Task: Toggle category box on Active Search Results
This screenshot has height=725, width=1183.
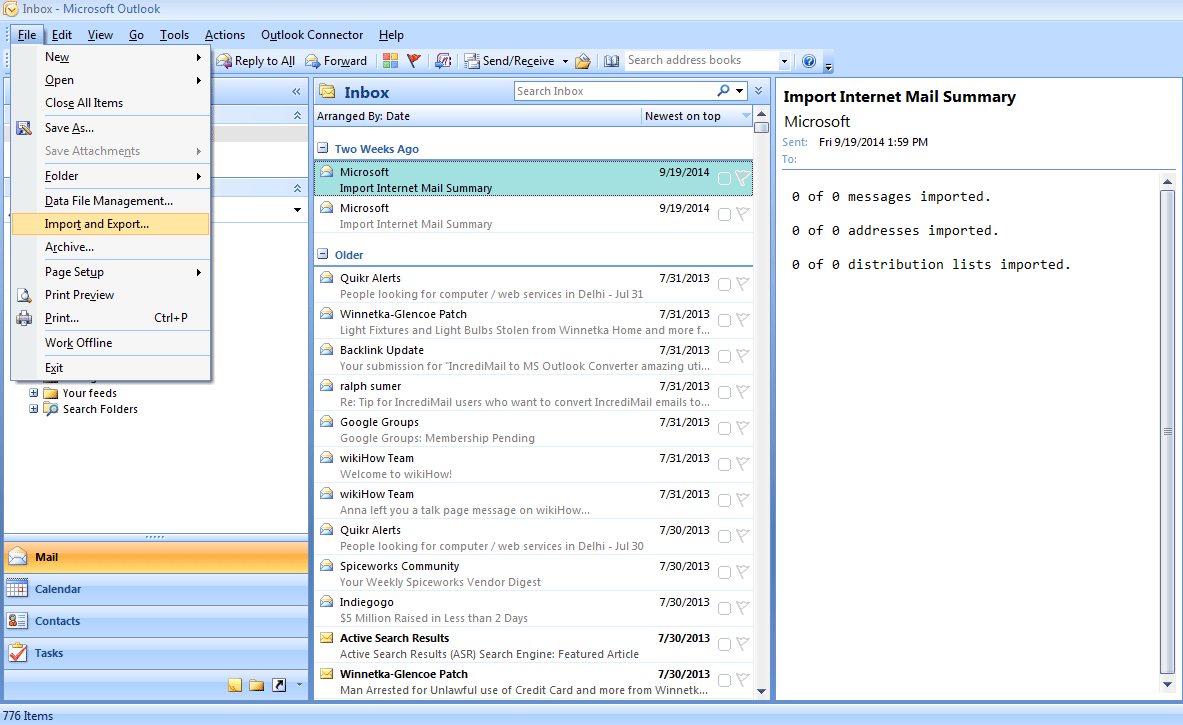Action: [724, 644]
